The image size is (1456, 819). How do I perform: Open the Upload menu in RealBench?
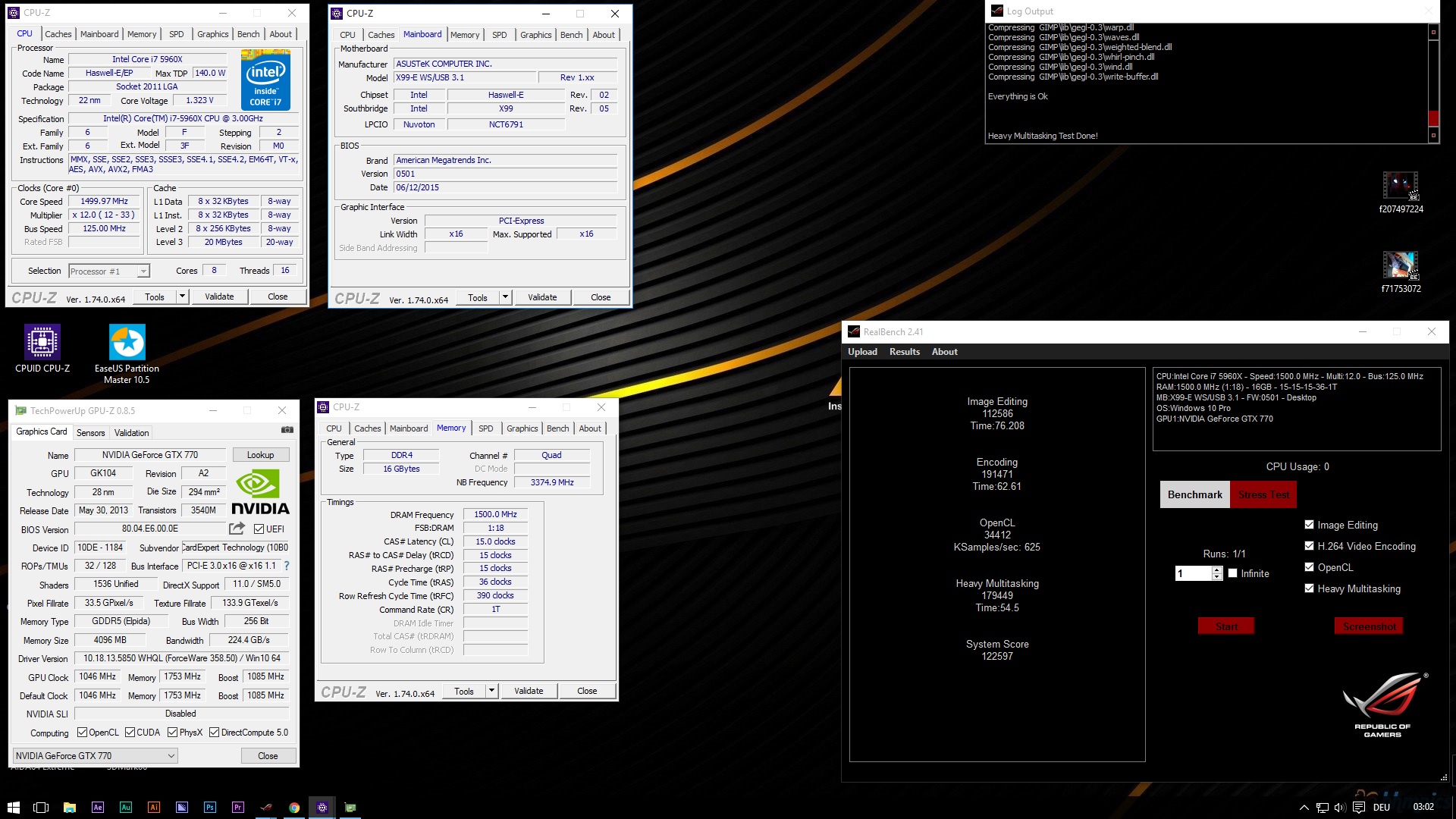[862, 352]
